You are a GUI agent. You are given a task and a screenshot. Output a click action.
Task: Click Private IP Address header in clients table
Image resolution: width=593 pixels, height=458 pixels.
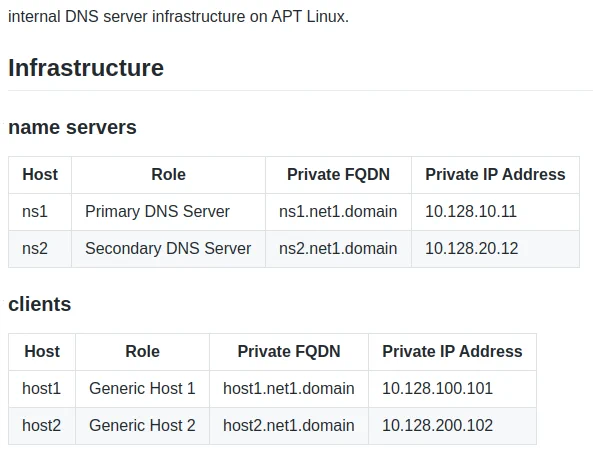tap(452, 352)
